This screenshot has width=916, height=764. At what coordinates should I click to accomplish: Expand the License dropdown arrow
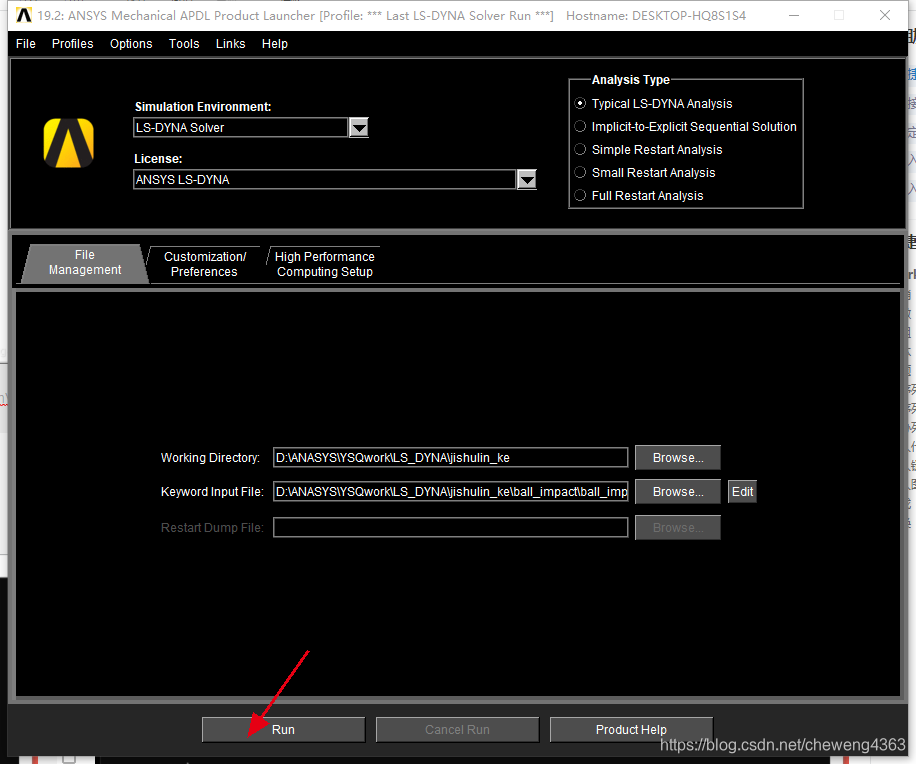point(527,179)
